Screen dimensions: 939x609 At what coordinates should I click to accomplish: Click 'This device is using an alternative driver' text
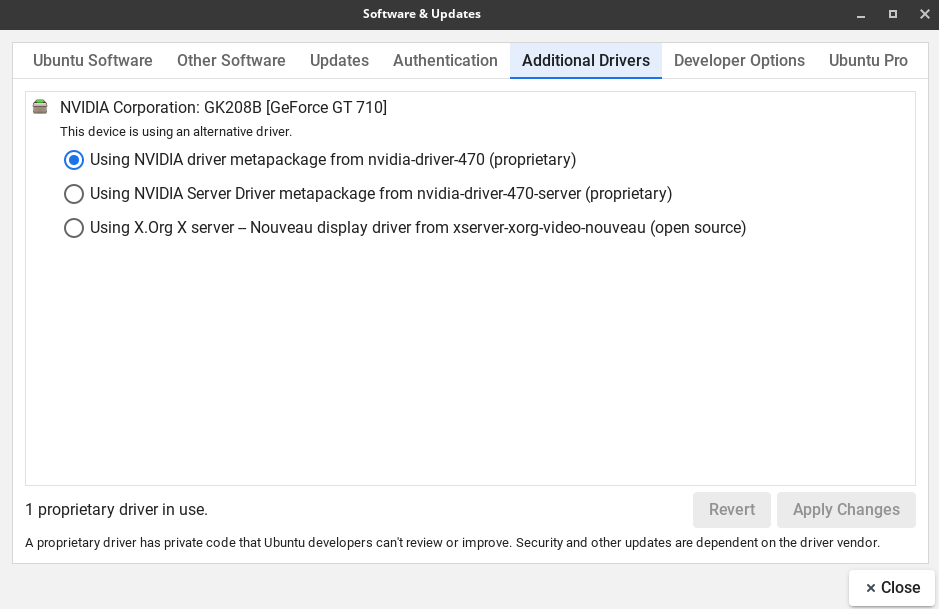[x=176, y=132]
